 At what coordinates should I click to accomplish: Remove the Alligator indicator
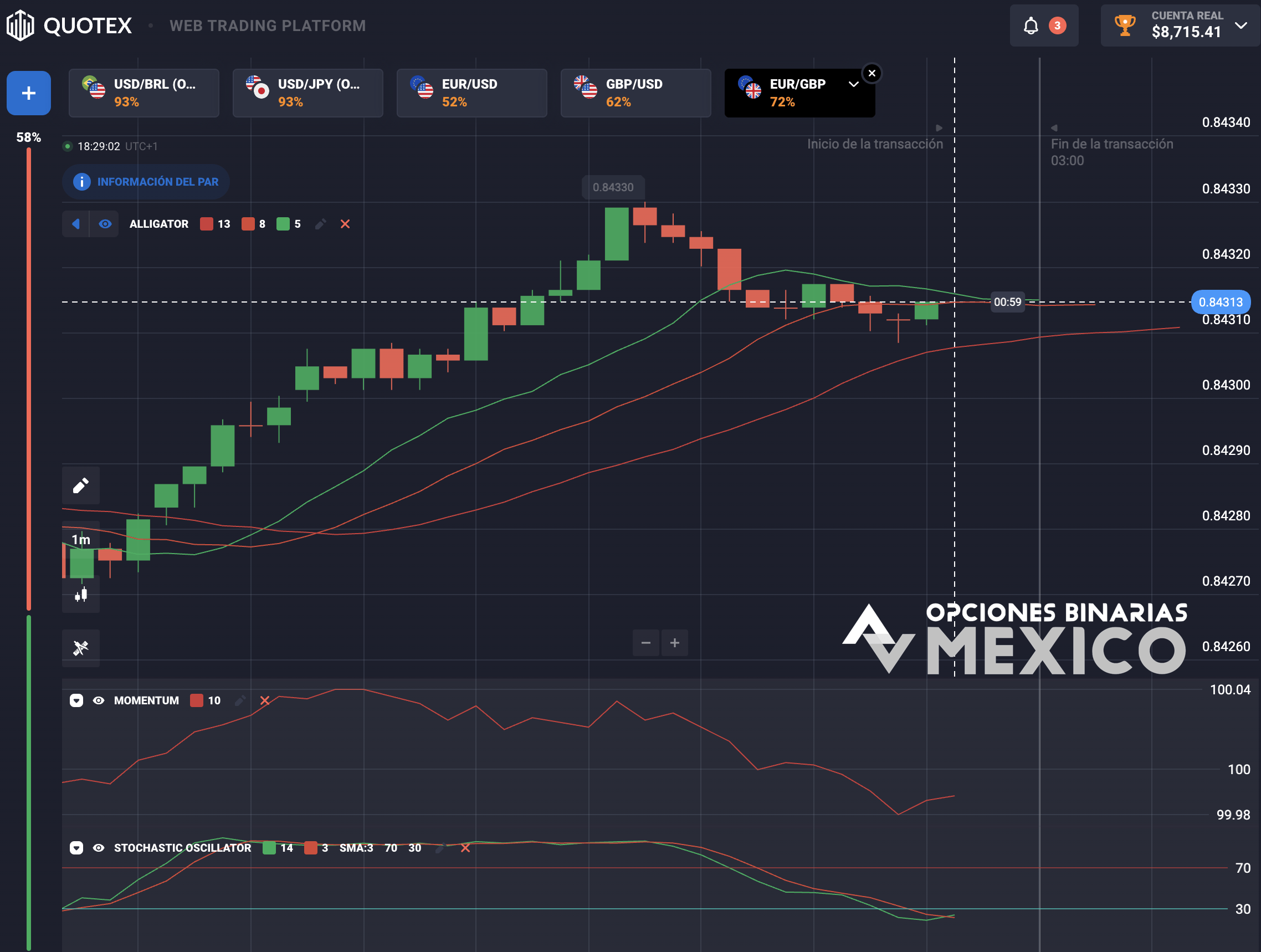tap(345, 224)
